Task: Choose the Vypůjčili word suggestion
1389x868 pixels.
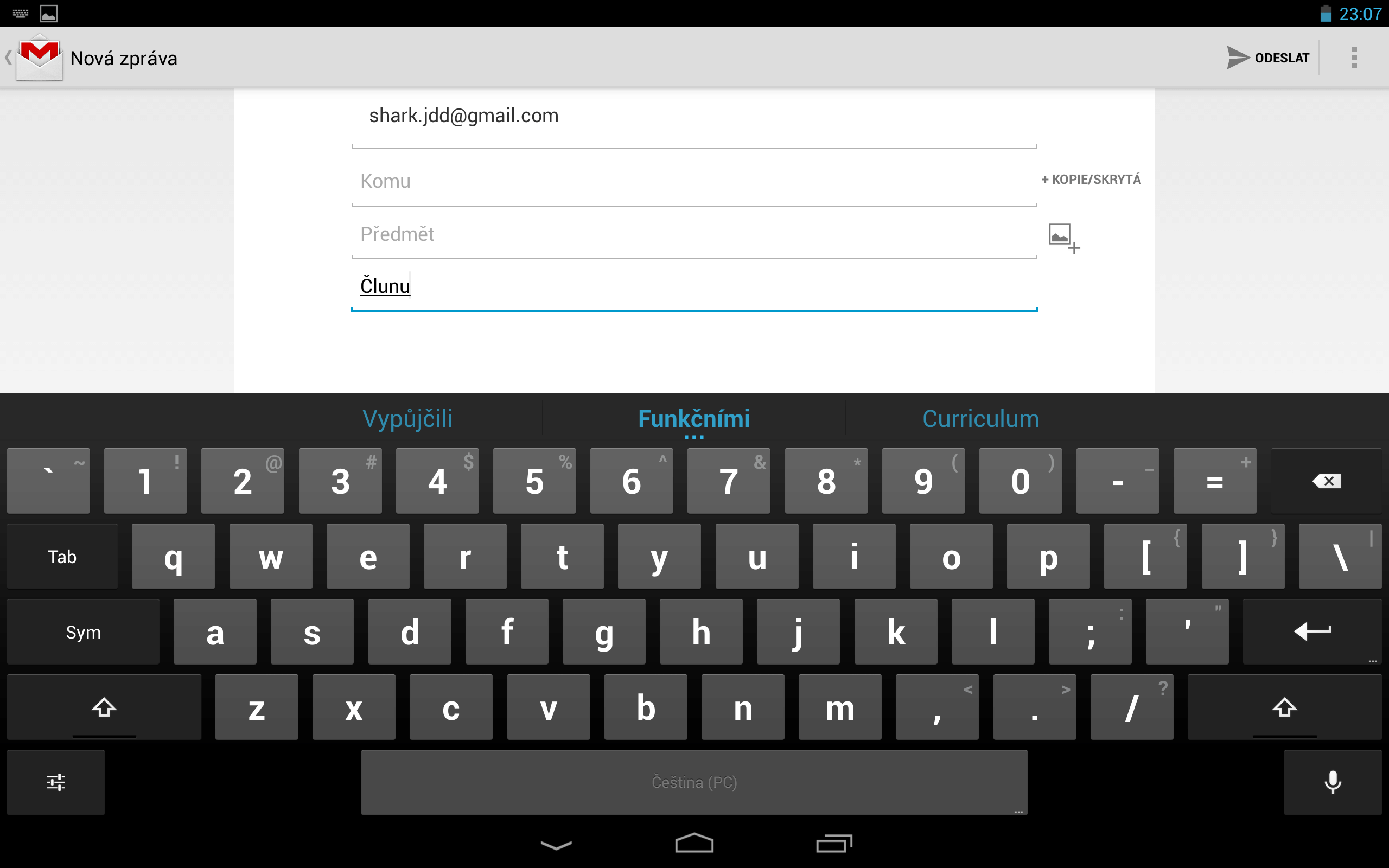Action: click(407, 418)
